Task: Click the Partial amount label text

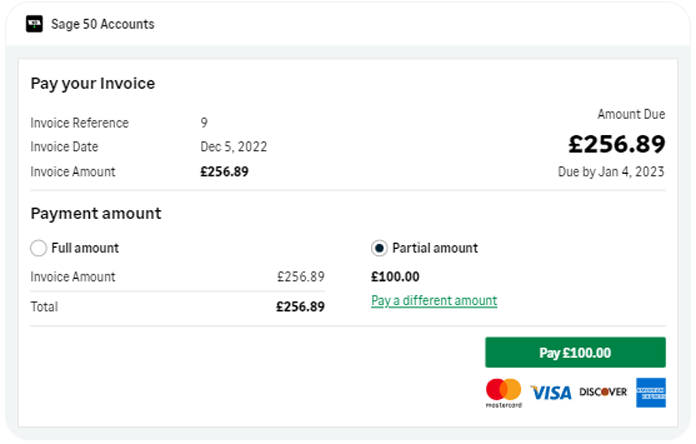Action: [435, 248]
